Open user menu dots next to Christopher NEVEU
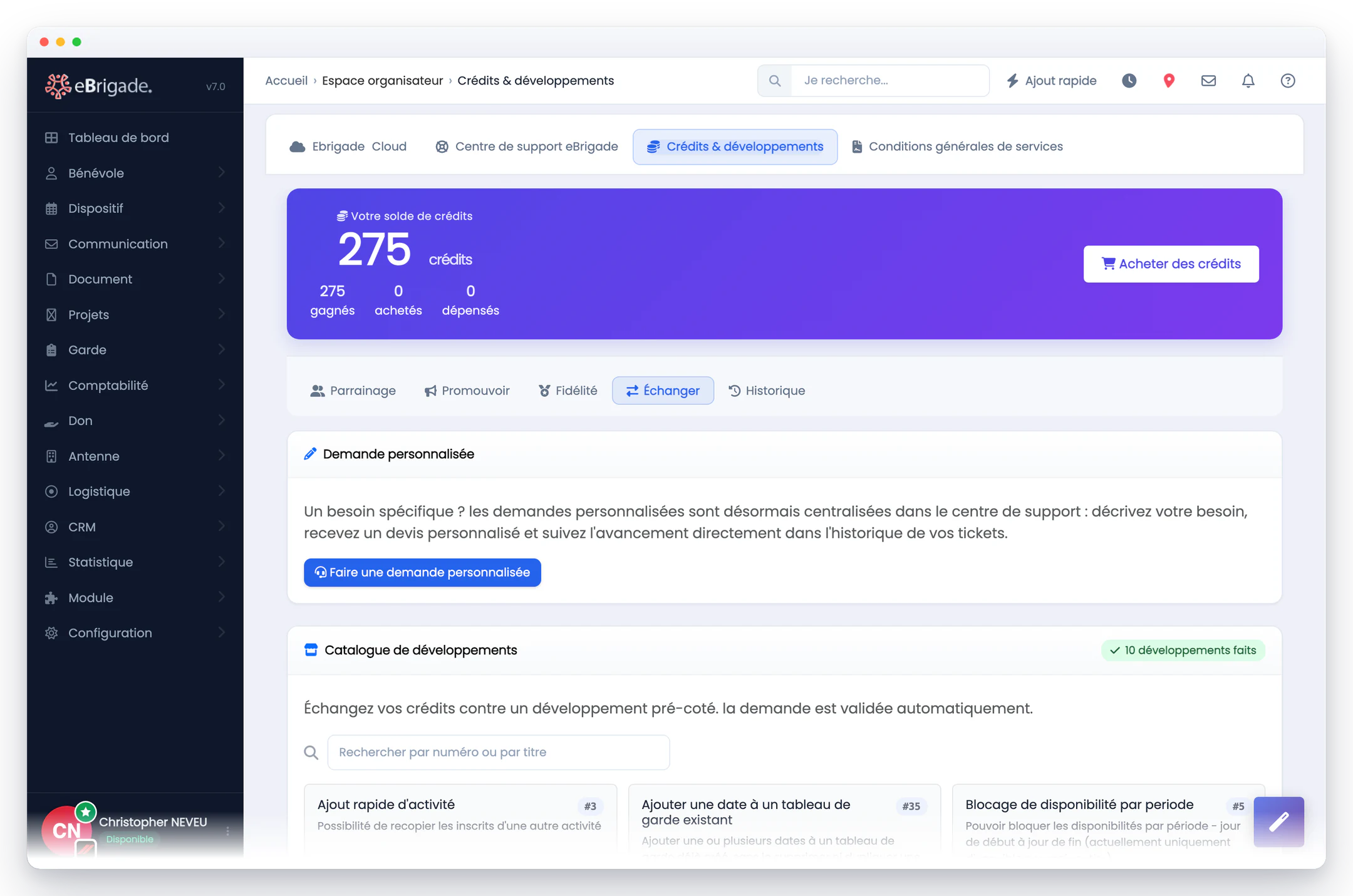 227,831
